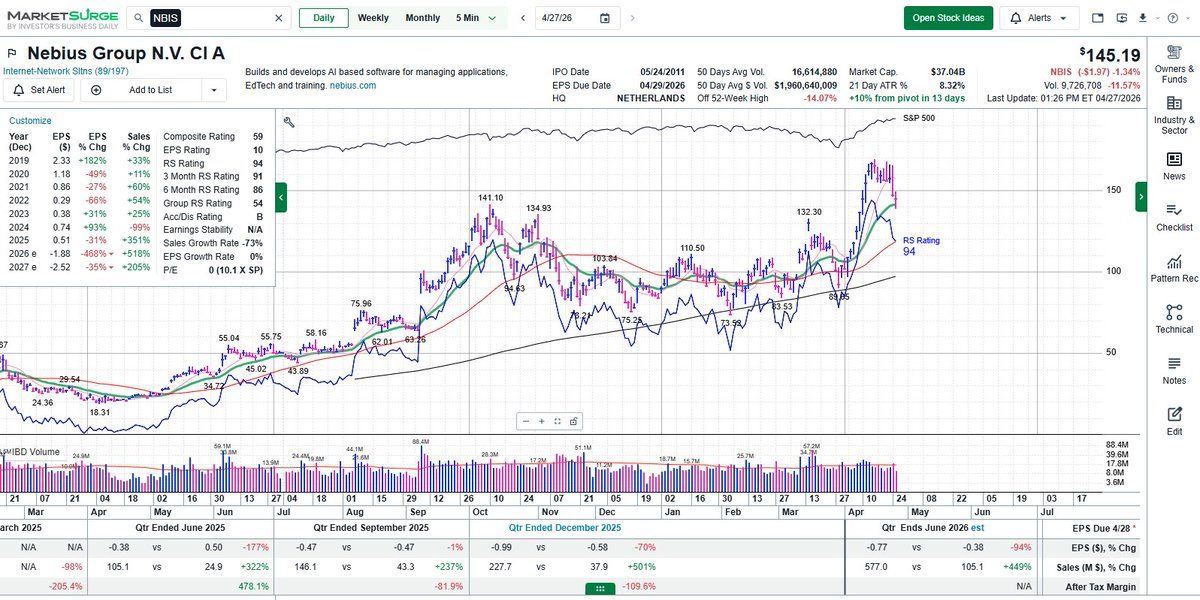
Task: Go to next date with right arrow
Action: pyautogui.click(x=634, y=18)
